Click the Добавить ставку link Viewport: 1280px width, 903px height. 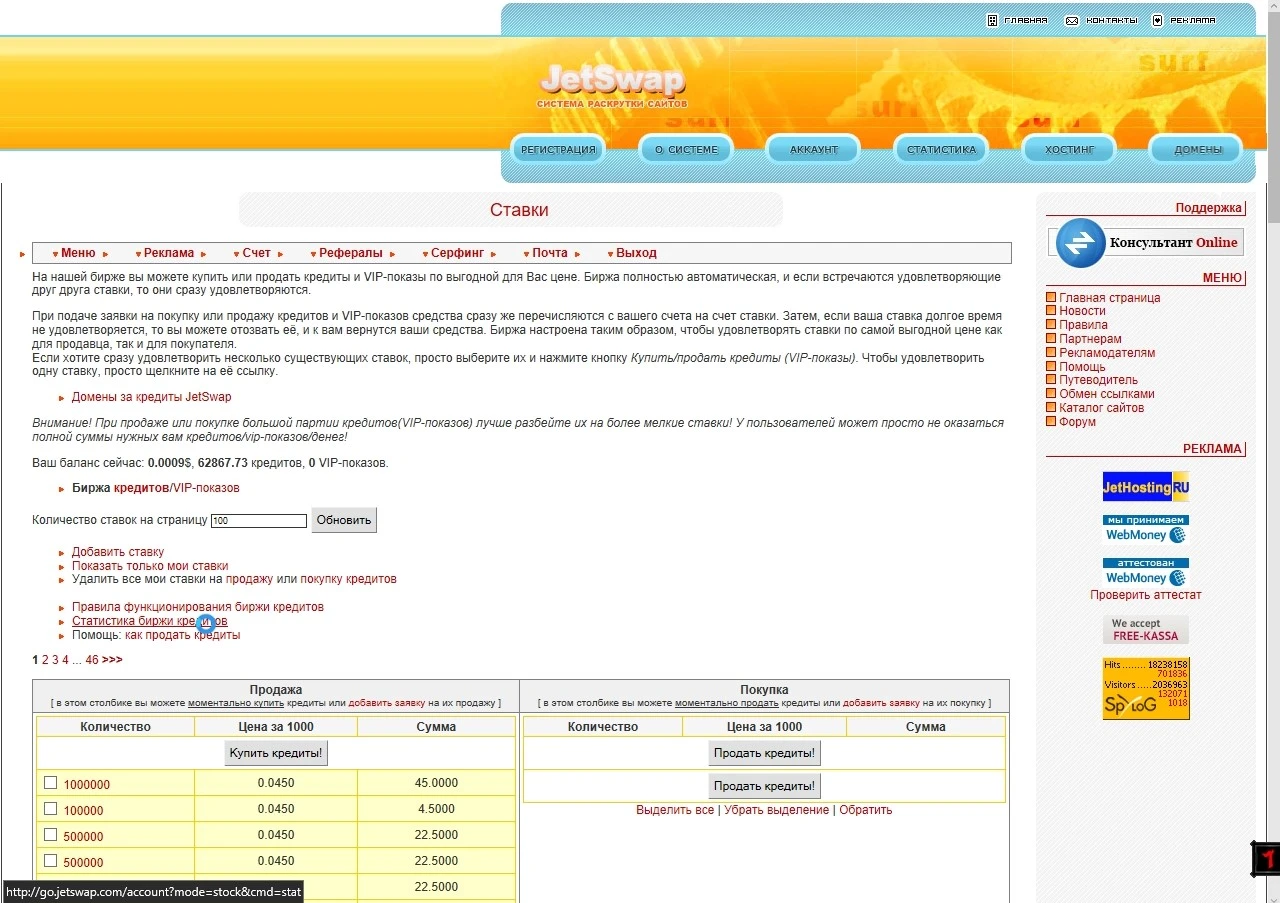click(118, 552)
